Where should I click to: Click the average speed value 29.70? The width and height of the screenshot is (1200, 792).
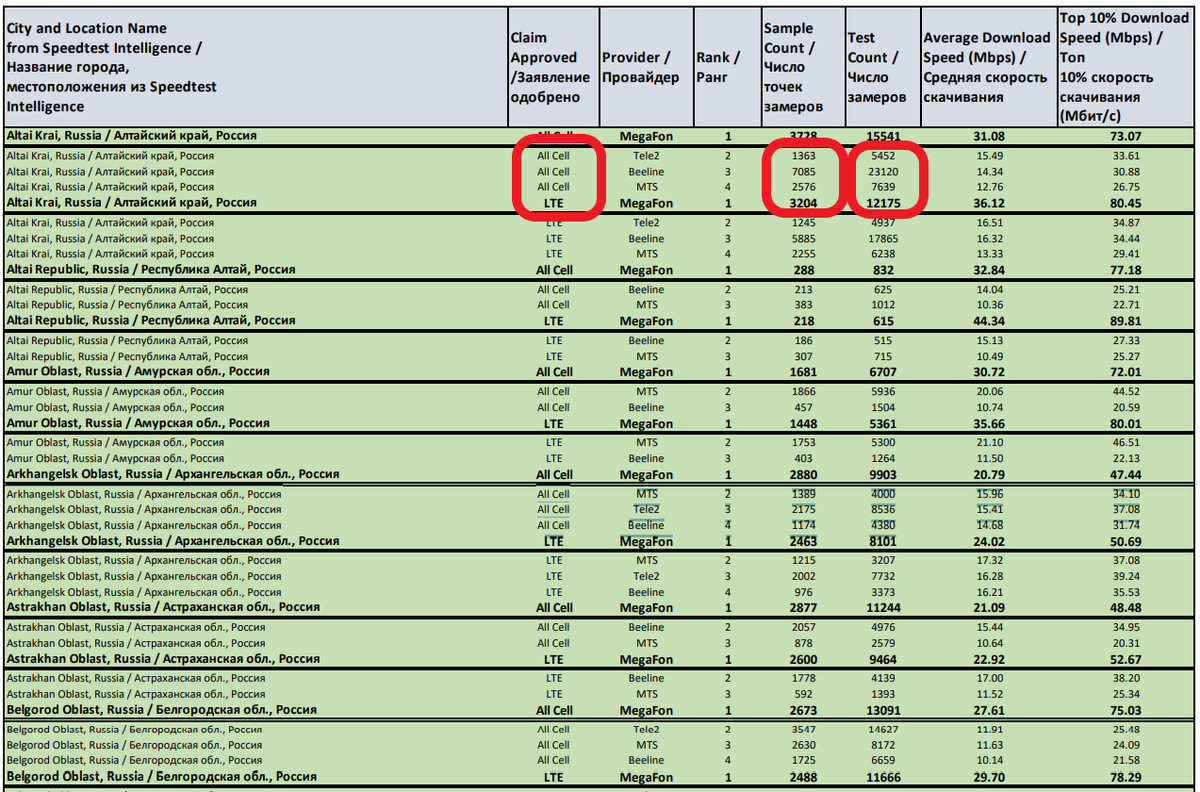988,777
